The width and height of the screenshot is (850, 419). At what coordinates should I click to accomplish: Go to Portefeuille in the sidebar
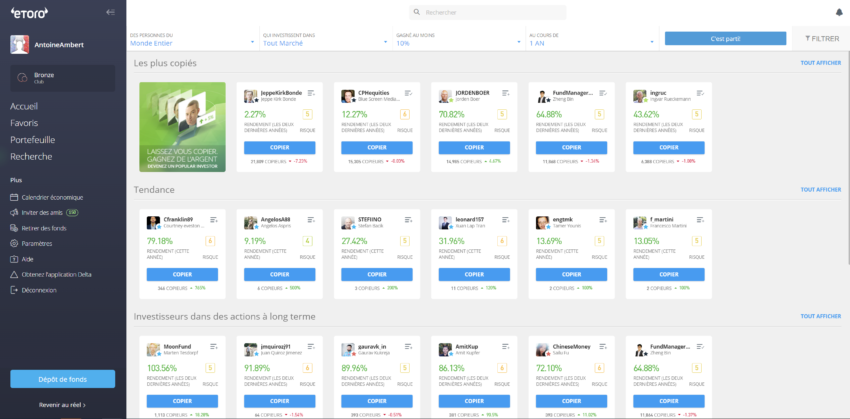(32, 140)
